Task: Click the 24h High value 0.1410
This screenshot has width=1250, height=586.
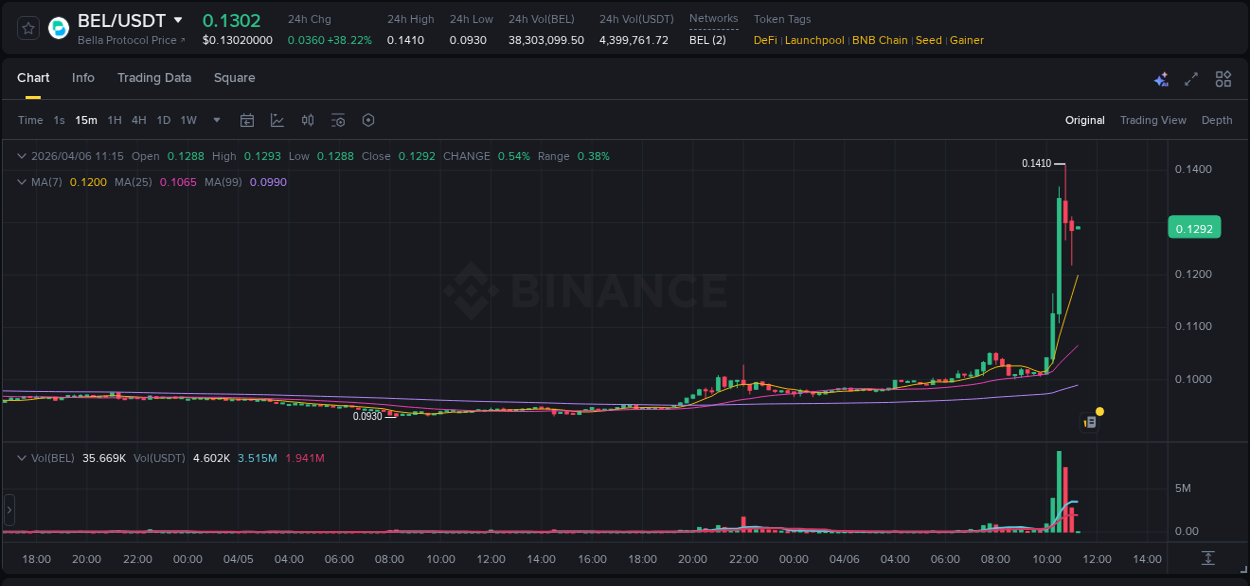Action: 406,40
